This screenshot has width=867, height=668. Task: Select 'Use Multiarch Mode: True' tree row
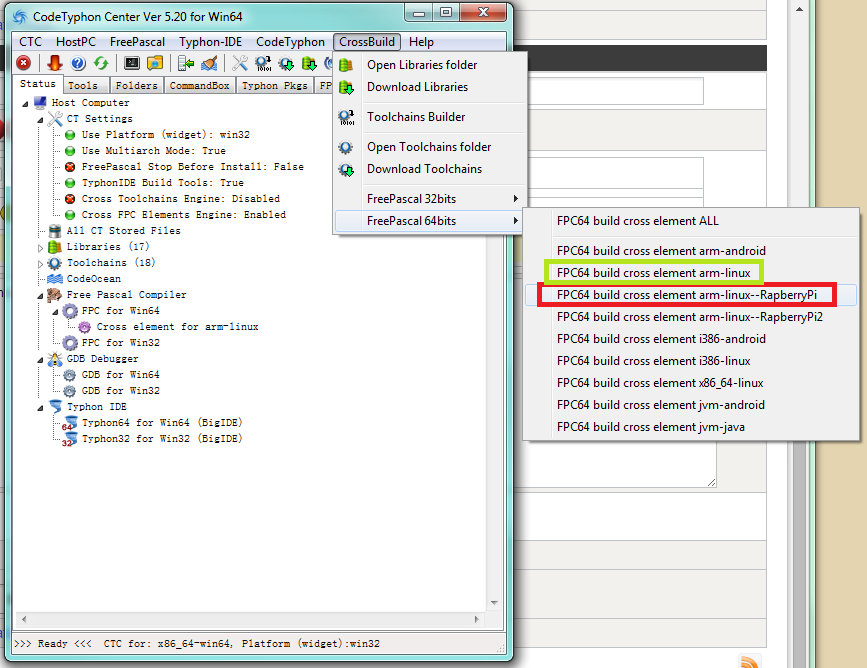pyautogui.click(x=154, y=151)
